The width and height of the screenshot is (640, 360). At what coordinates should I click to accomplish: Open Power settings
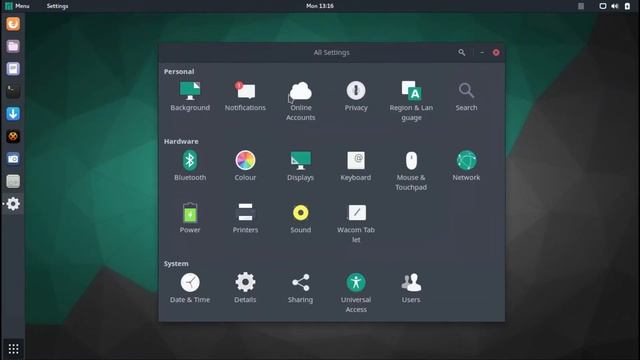pyautogui.click(x=190, y=218)
